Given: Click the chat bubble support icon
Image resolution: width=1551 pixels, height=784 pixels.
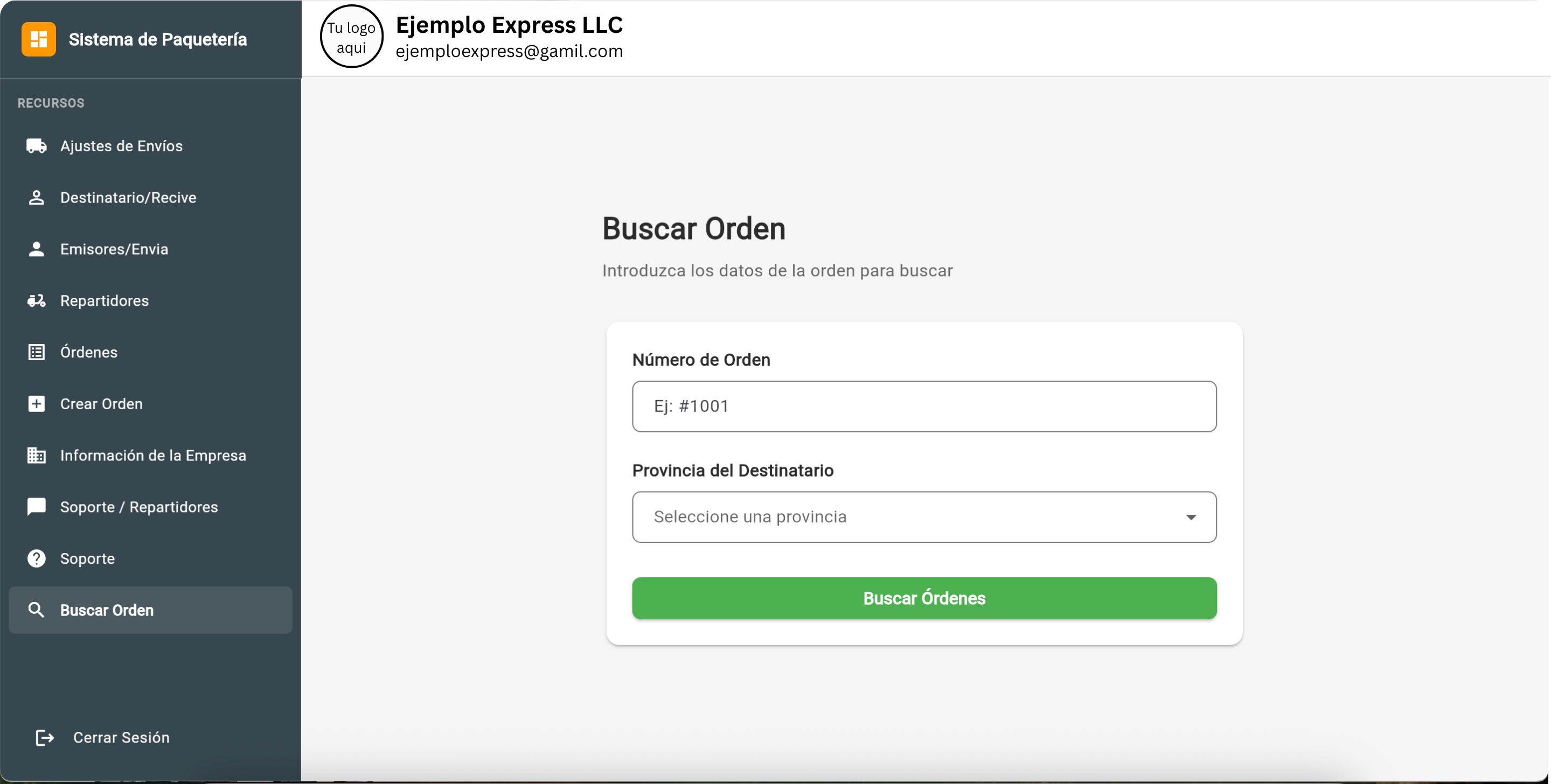Looking at the screenshot, I should (36, 507).
